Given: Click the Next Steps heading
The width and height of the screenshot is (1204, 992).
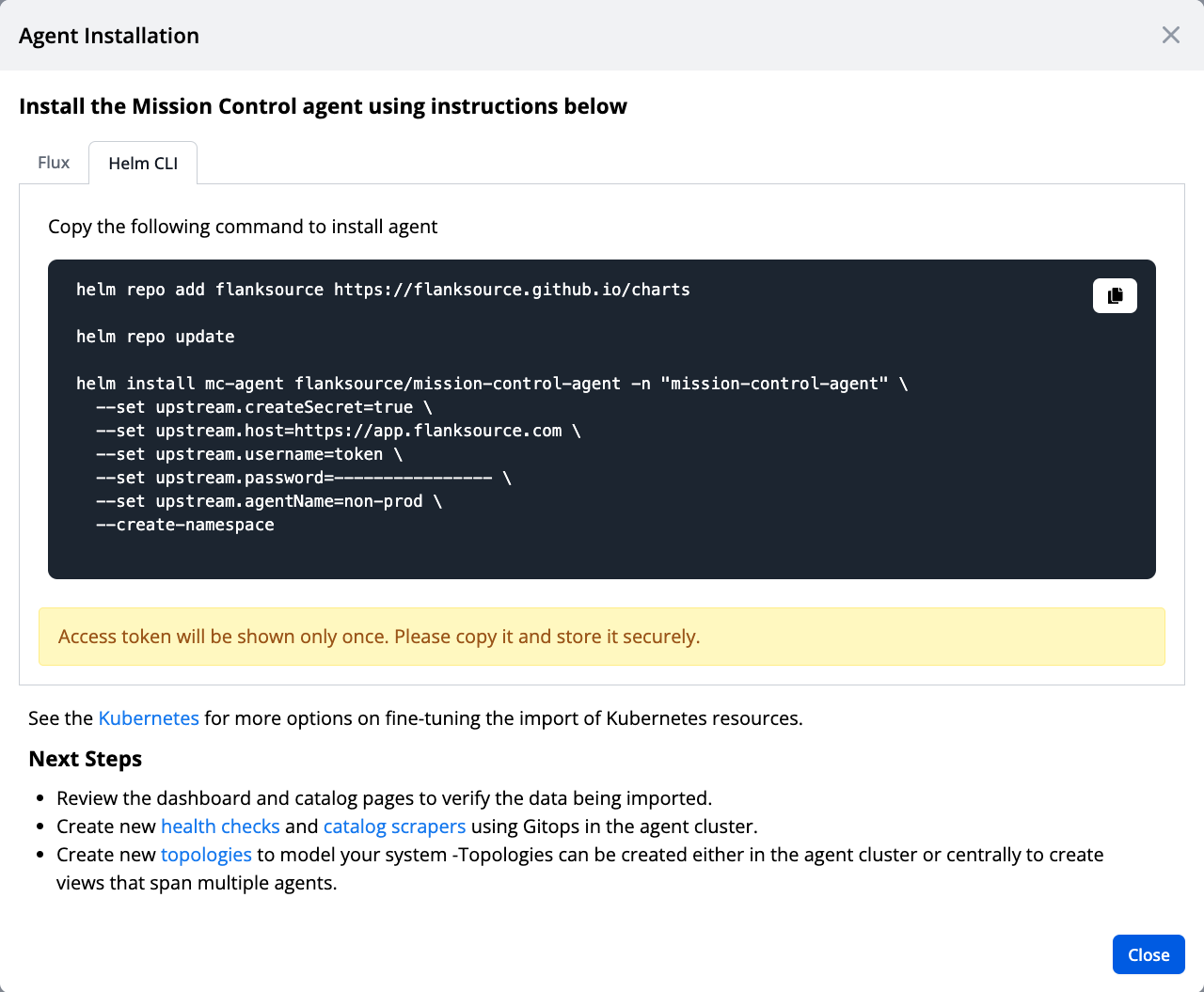Looking at the screenshot, I should tap(86, 759).
